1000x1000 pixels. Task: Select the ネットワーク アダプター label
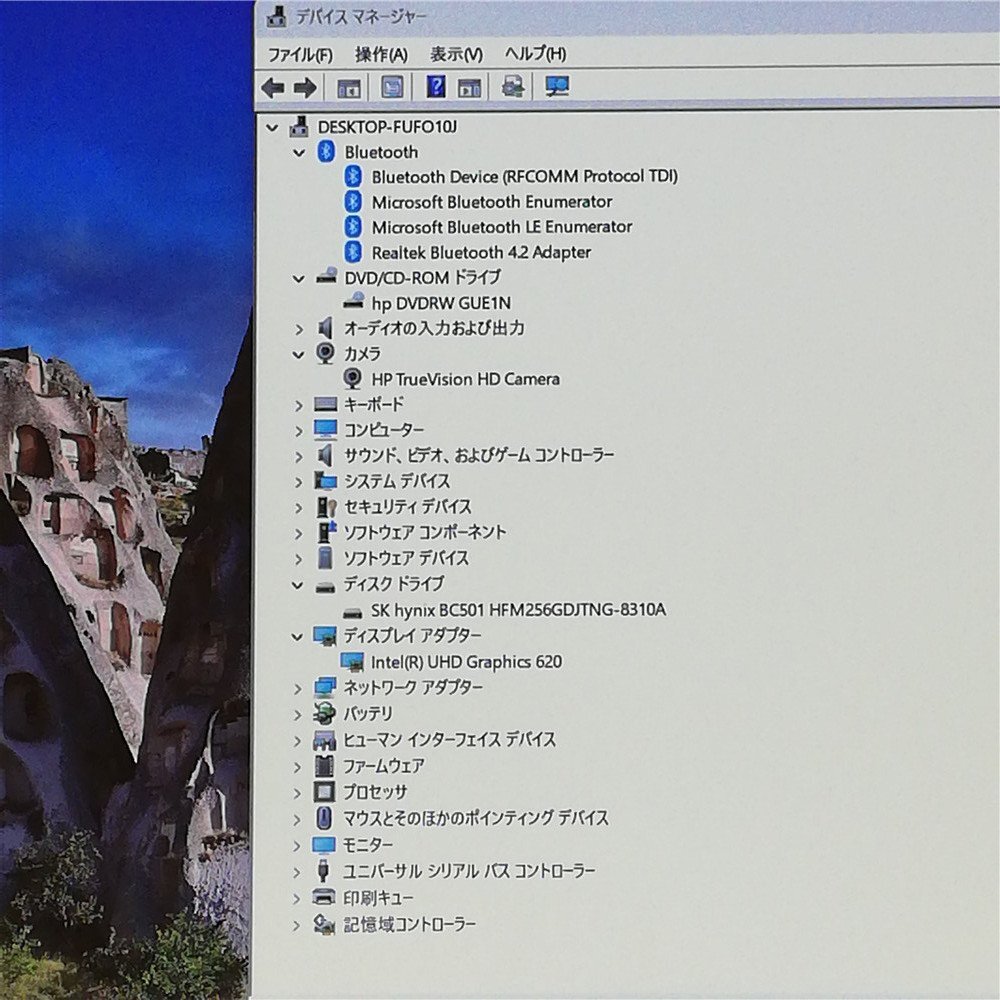(413, 688)
